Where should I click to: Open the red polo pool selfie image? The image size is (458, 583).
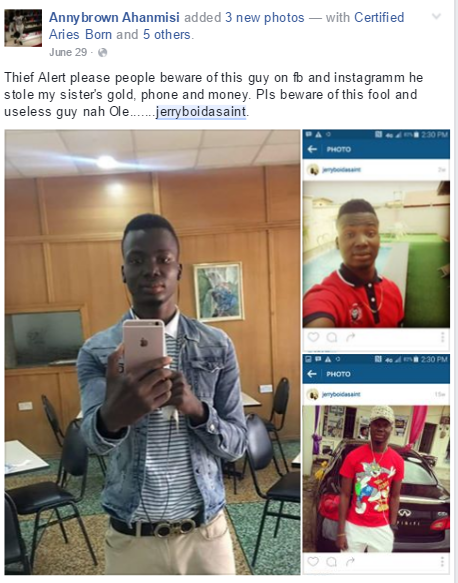[x=376, y=254]
